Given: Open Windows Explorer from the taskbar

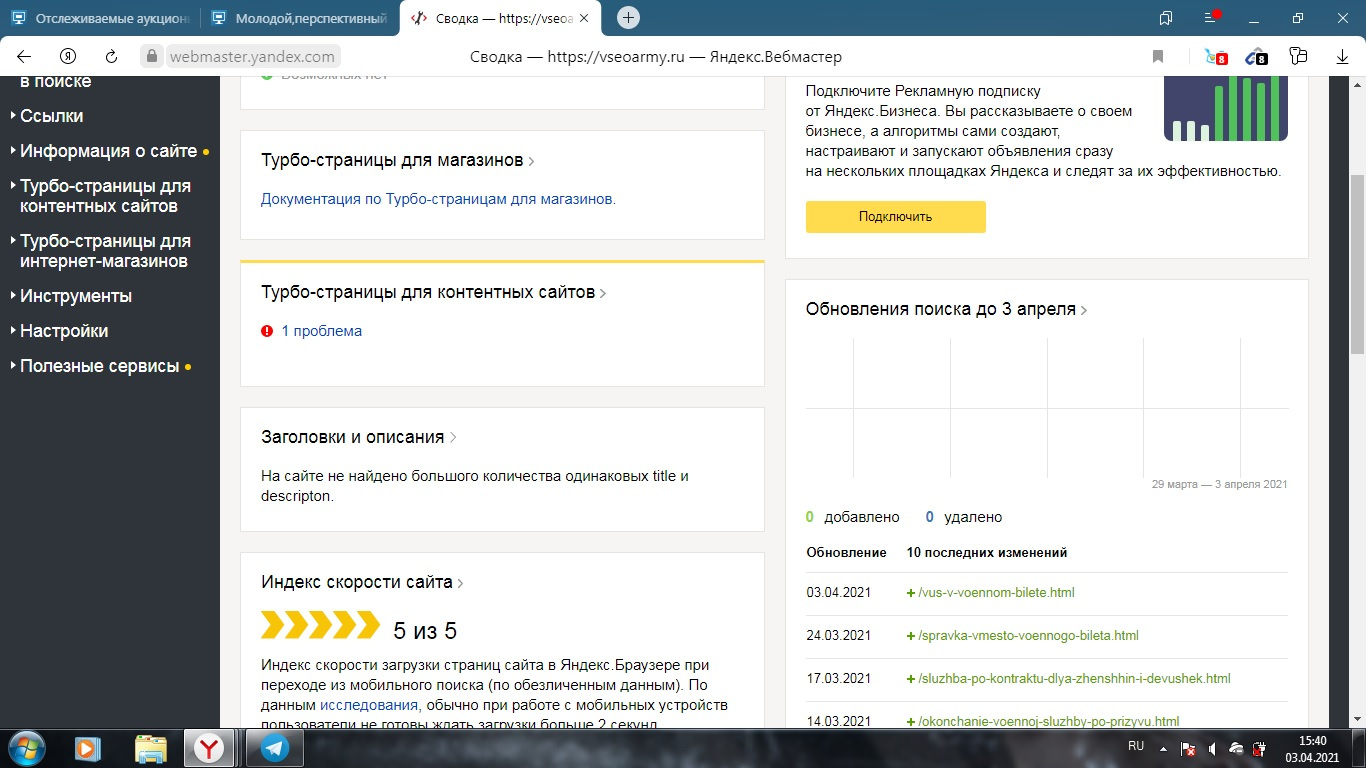Looking at the screenshot, I should pyautogui.click(x=151, y=748).
